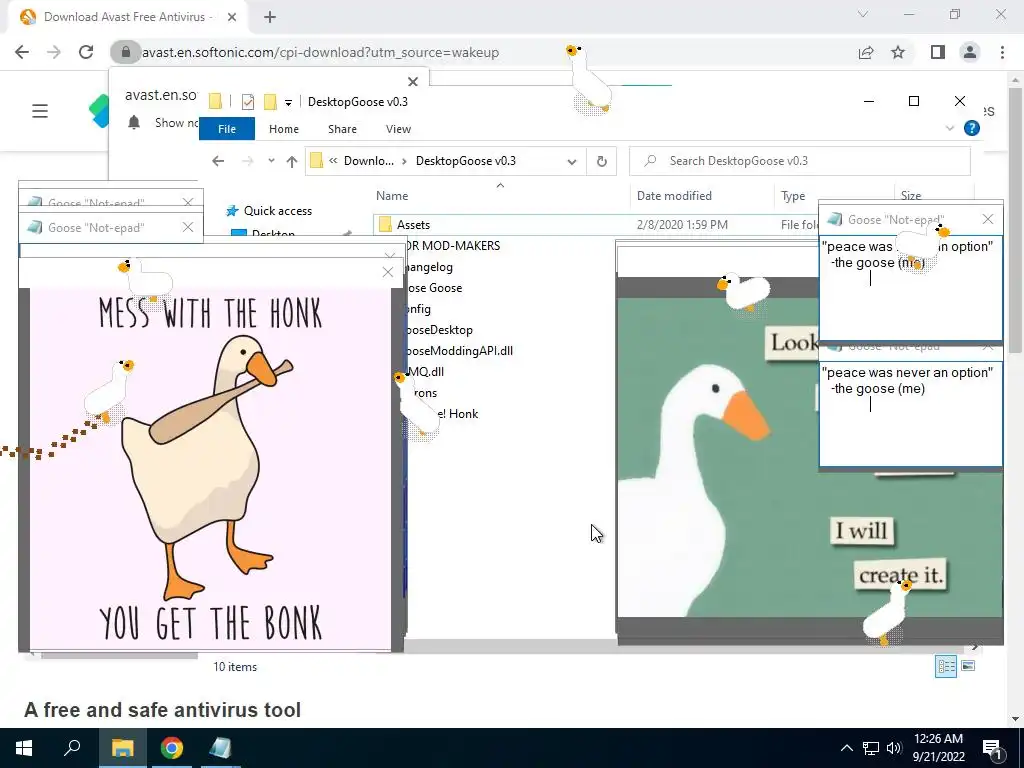Viewport: 1024px width, 768px height.
Task: Sort files by Size column
Action: click(x=910, y=195)
